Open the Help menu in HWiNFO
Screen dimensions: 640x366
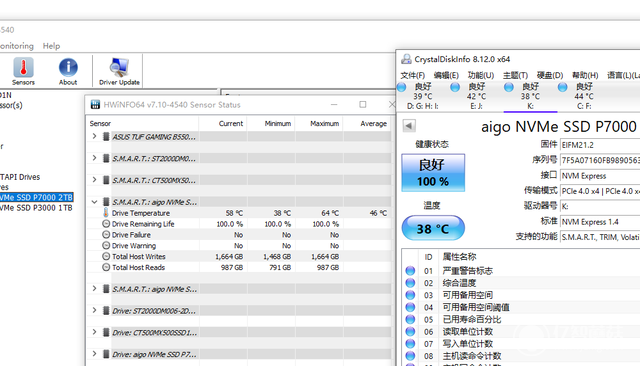coord(51,46)
